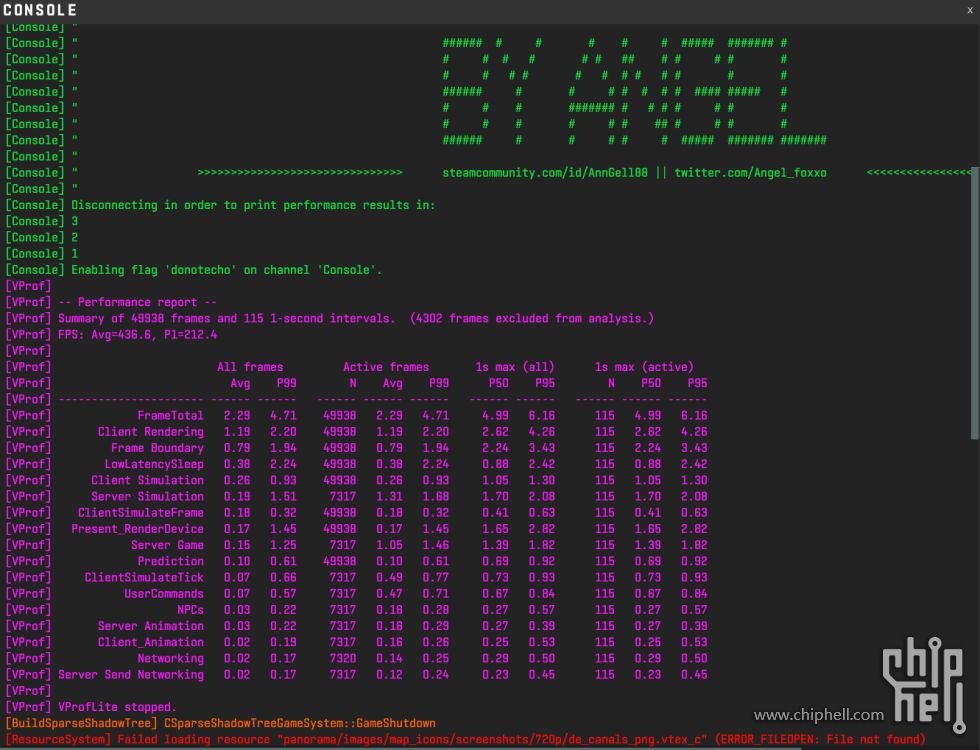Click the www.chiphell.com watermark text
The height and width of the screenshot is (750, 980).
point(819,715)
